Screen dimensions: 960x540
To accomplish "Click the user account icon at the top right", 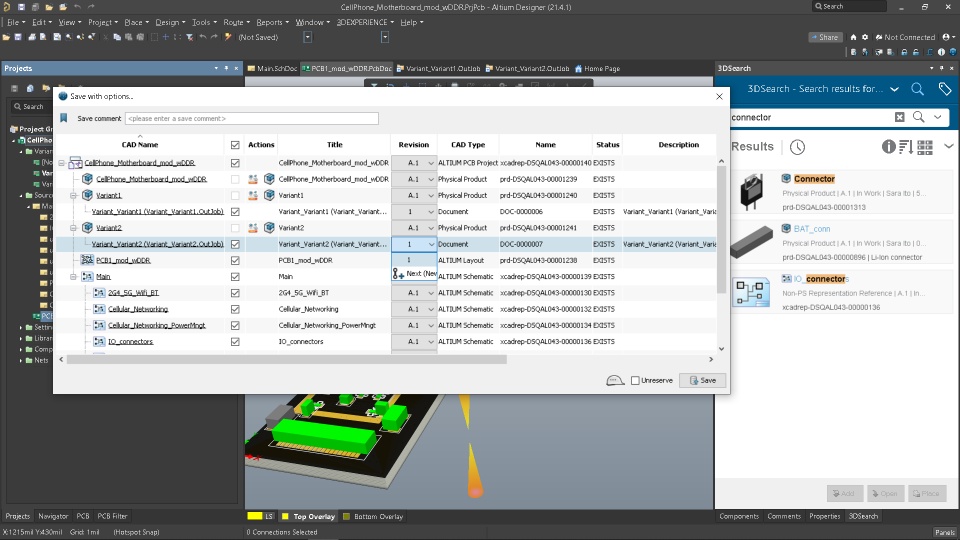I will [x=947, y=37].
